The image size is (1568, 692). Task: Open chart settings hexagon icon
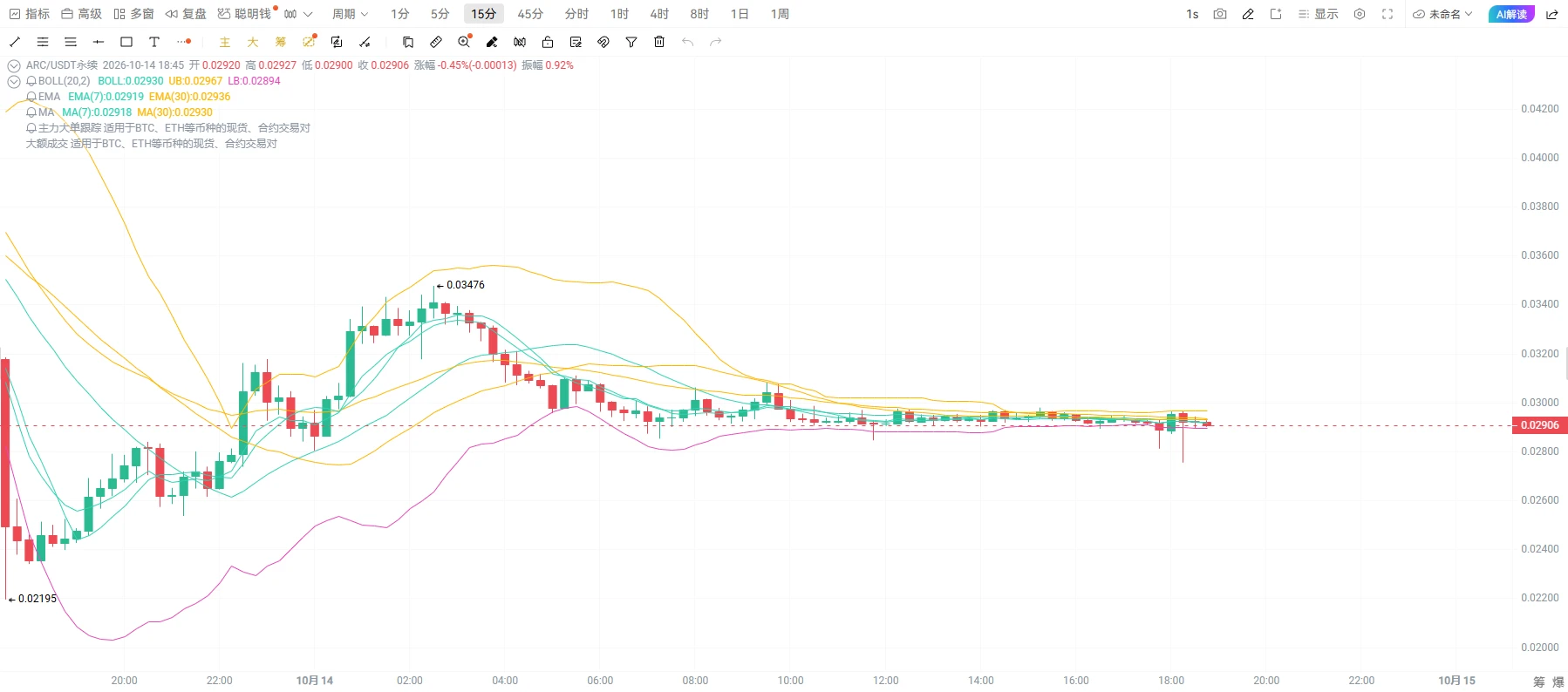(1360, 14)
